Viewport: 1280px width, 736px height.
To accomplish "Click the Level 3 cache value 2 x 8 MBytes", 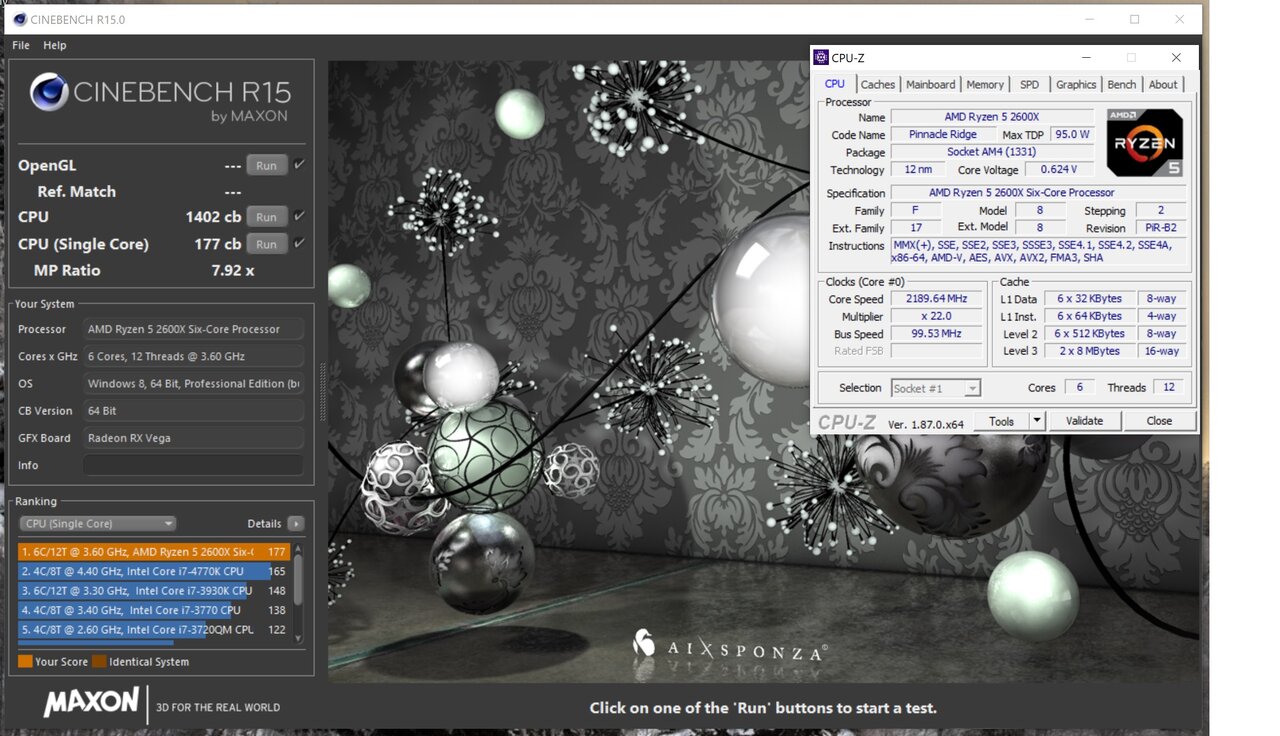I will pos(1089,351).
